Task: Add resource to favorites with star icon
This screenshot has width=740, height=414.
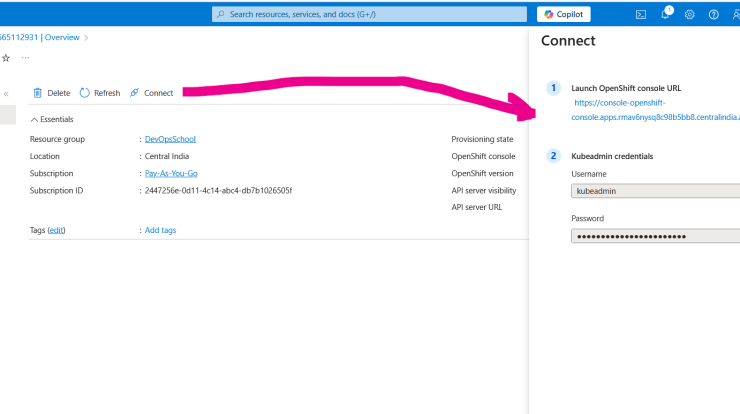Action: [x=6, y=58]
